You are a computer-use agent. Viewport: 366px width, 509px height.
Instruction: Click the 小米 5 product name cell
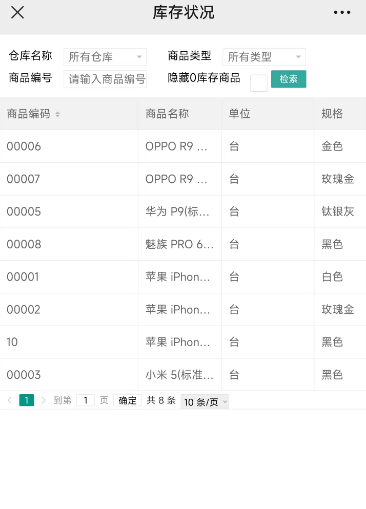(179, 375)
